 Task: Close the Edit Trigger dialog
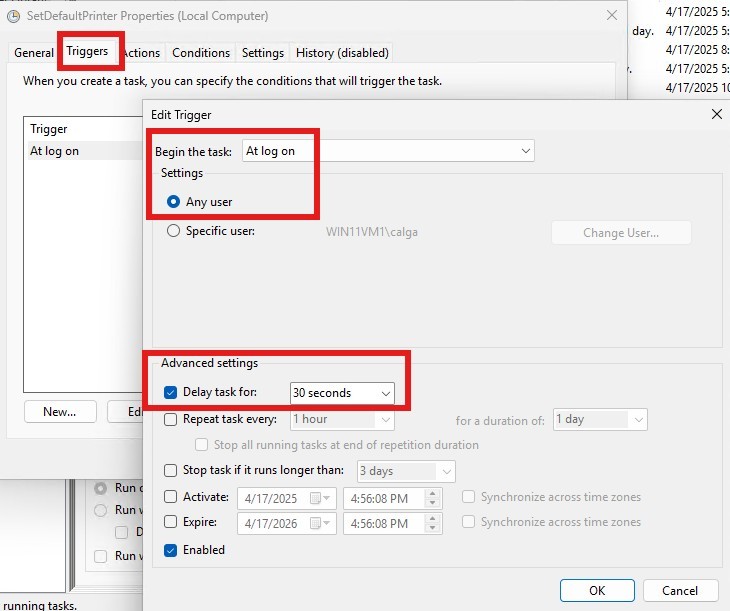pyautogui.click(x=716, y=115)
